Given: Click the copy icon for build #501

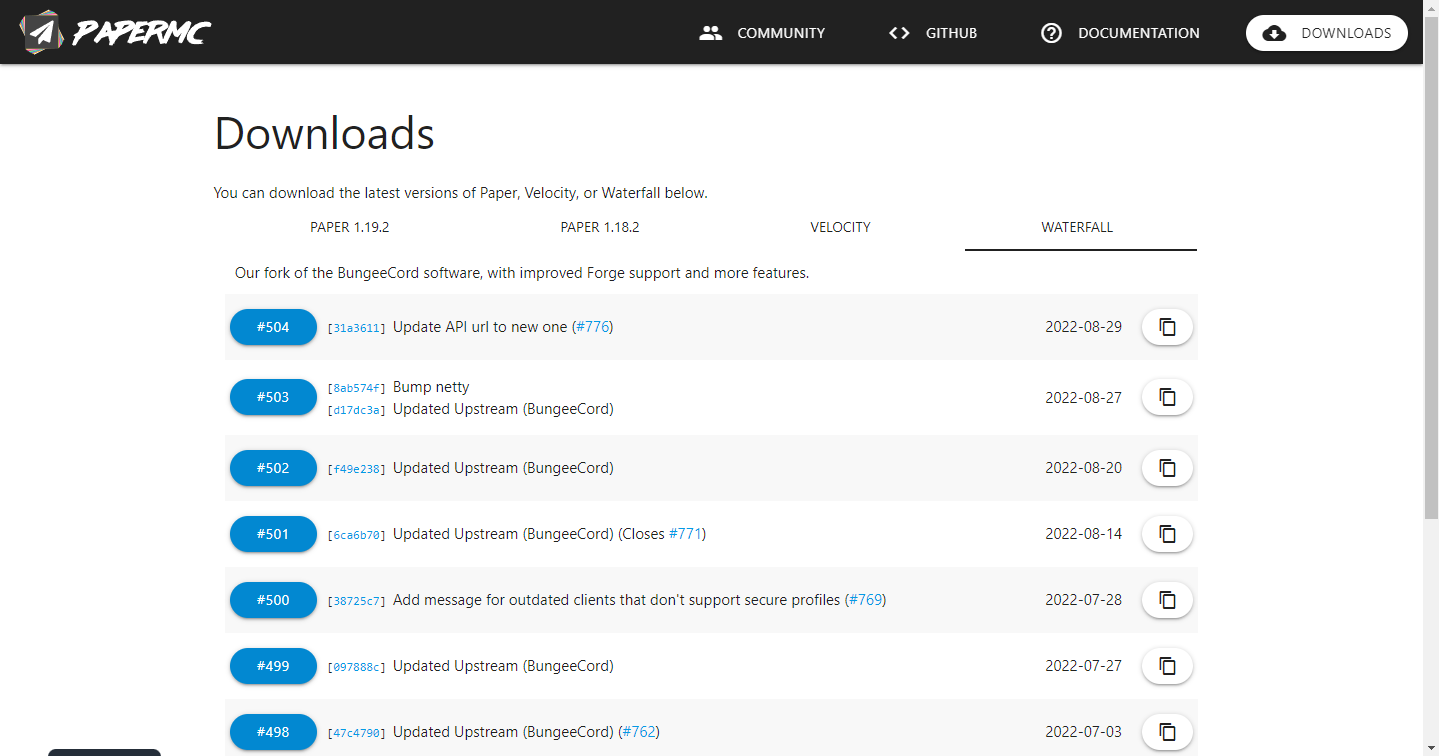Looking at the screenshot, I should point(1166,533).
